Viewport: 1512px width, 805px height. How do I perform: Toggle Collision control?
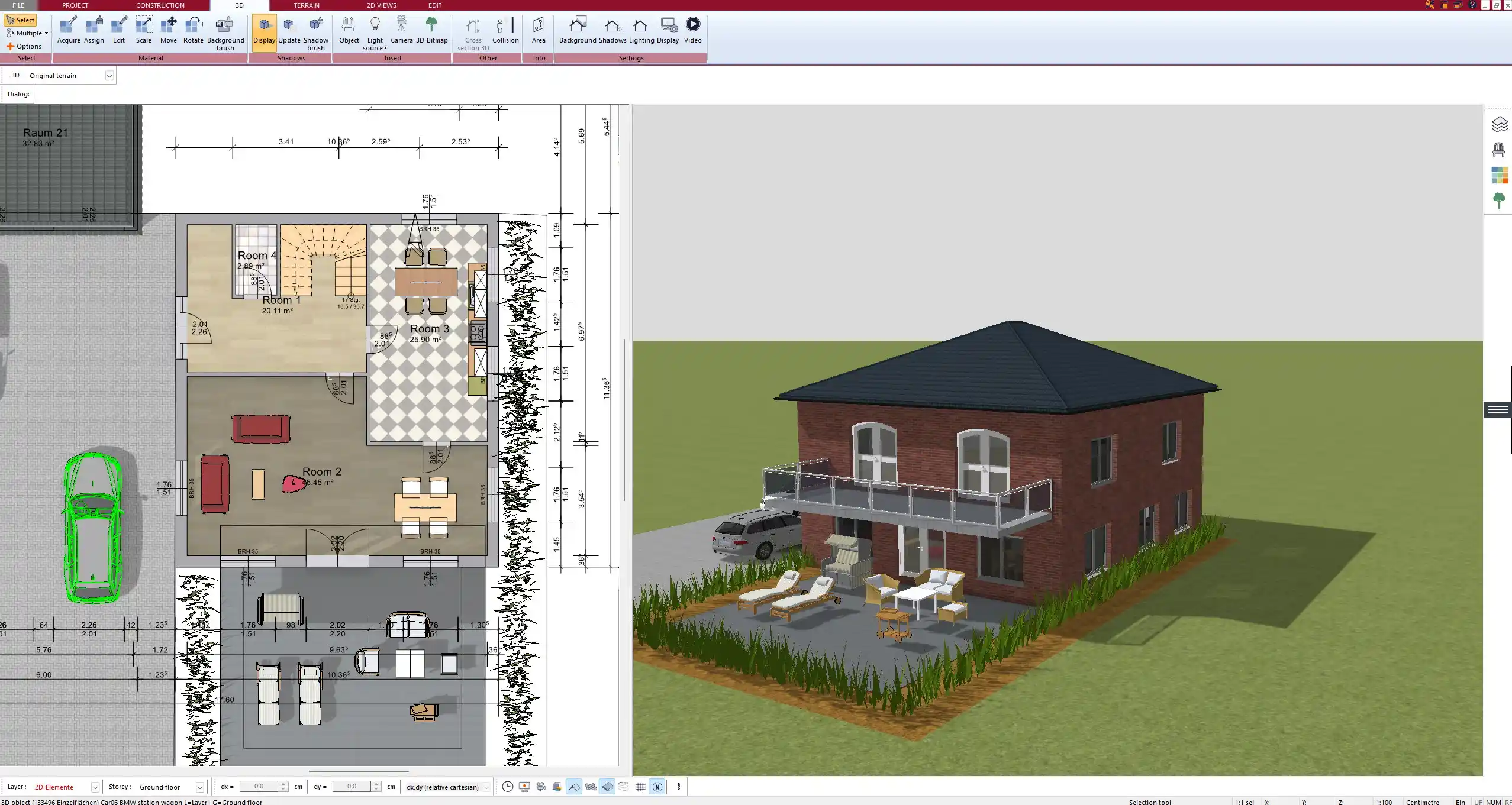[505, 31]
